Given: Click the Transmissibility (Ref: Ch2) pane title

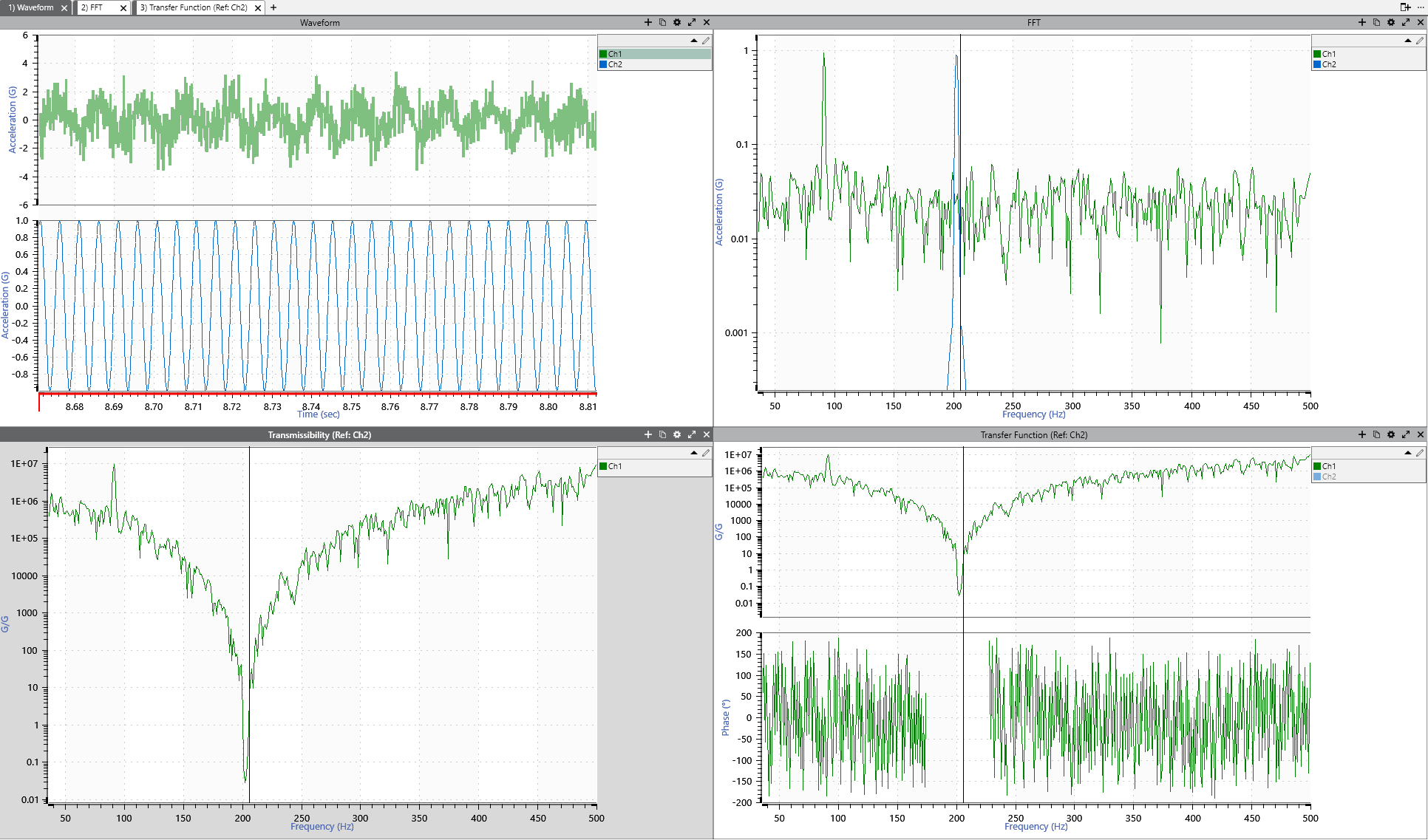Looking at the screenshot, I should pos(319,434).
